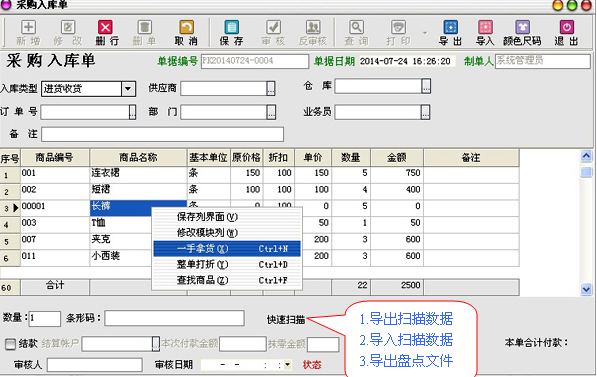Select the 连衣裙 product name cell

(138, 174)
